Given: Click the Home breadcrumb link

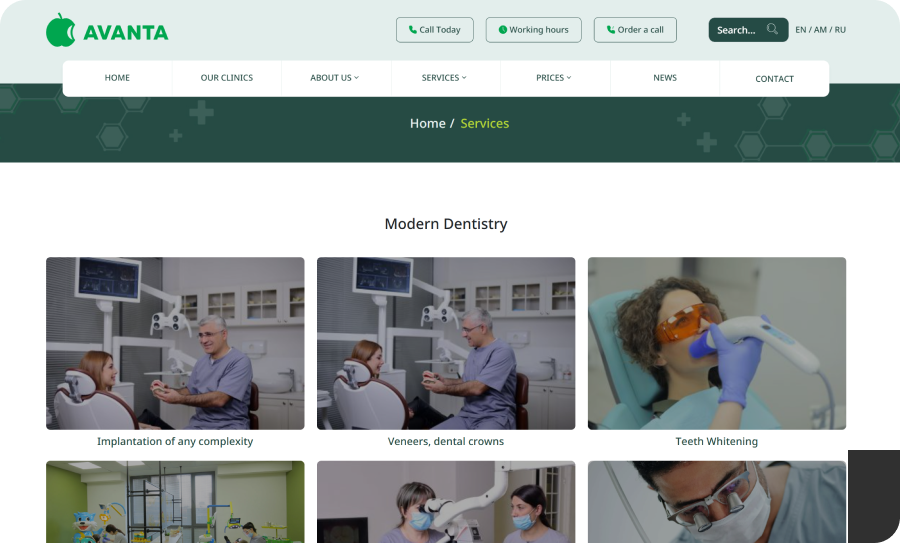Looking at the screenshot, I should click(428, 123).
